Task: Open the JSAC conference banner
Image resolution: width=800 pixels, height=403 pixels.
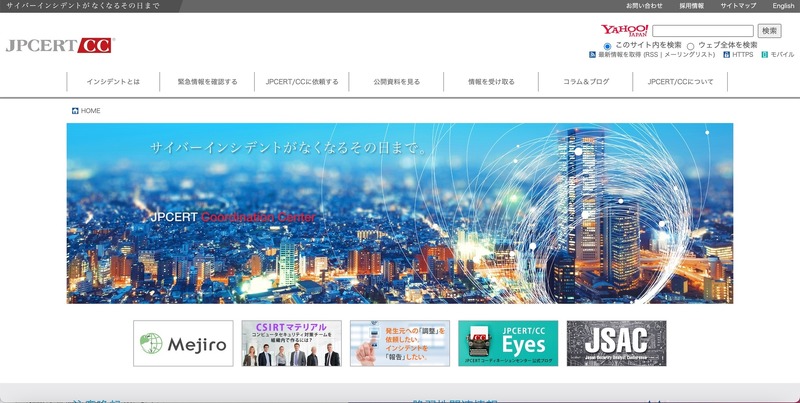Action: coord(616,343)
